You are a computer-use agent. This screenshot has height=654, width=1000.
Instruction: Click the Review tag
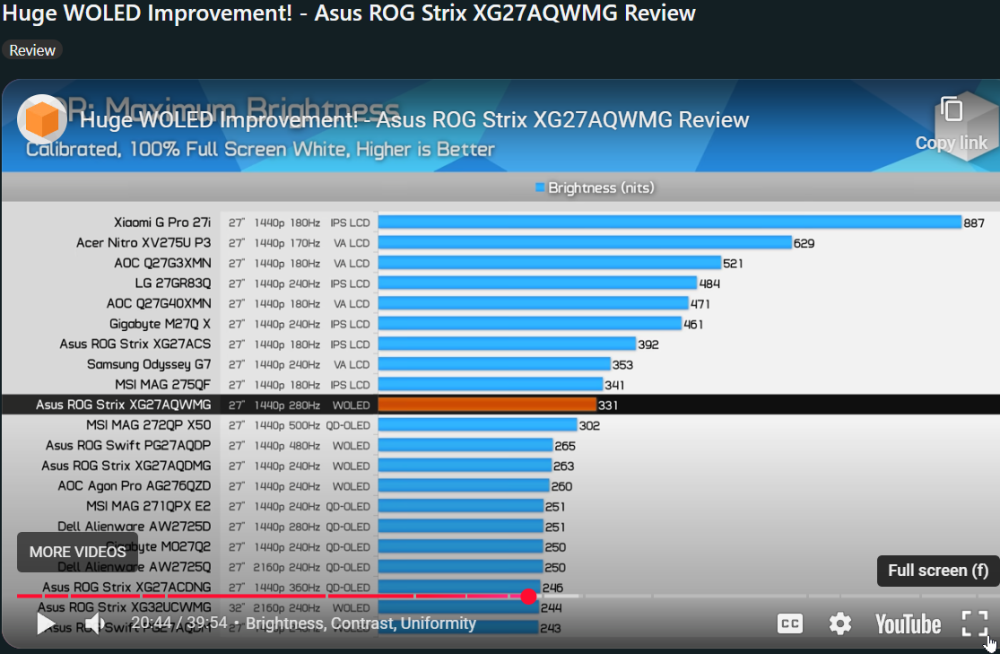(x=32, y=50)
